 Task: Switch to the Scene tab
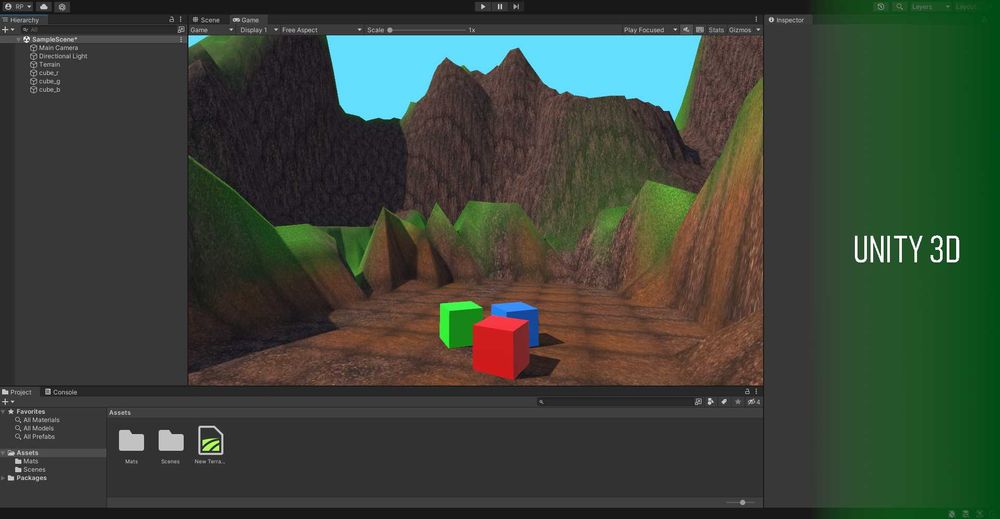point(207,20)
